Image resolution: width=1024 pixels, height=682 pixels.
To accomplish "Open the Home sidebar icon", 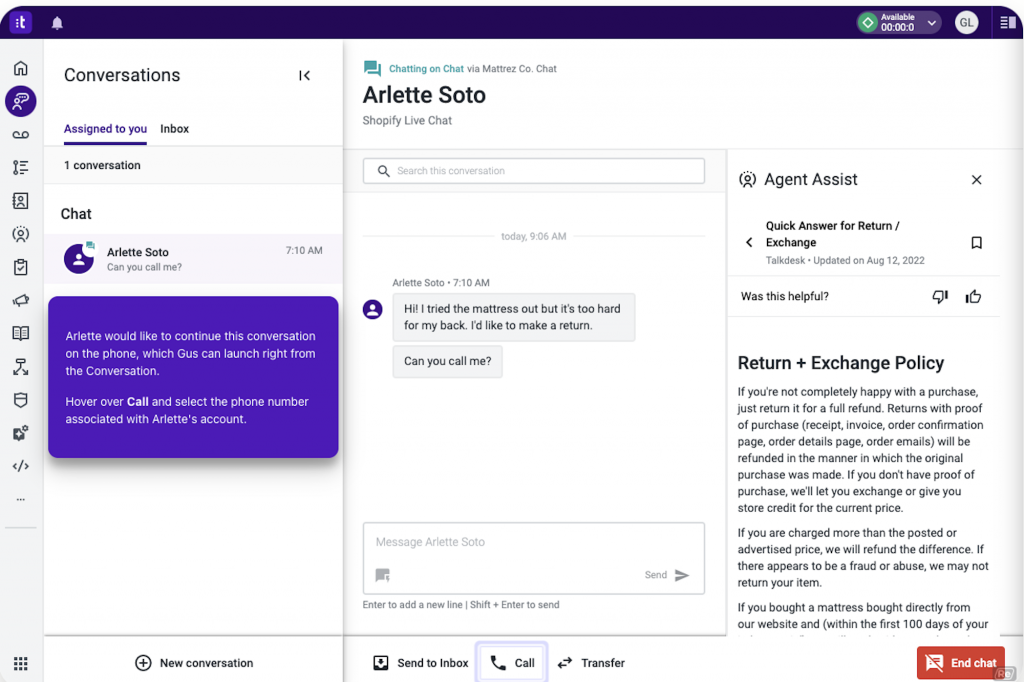I will [20, 67].
